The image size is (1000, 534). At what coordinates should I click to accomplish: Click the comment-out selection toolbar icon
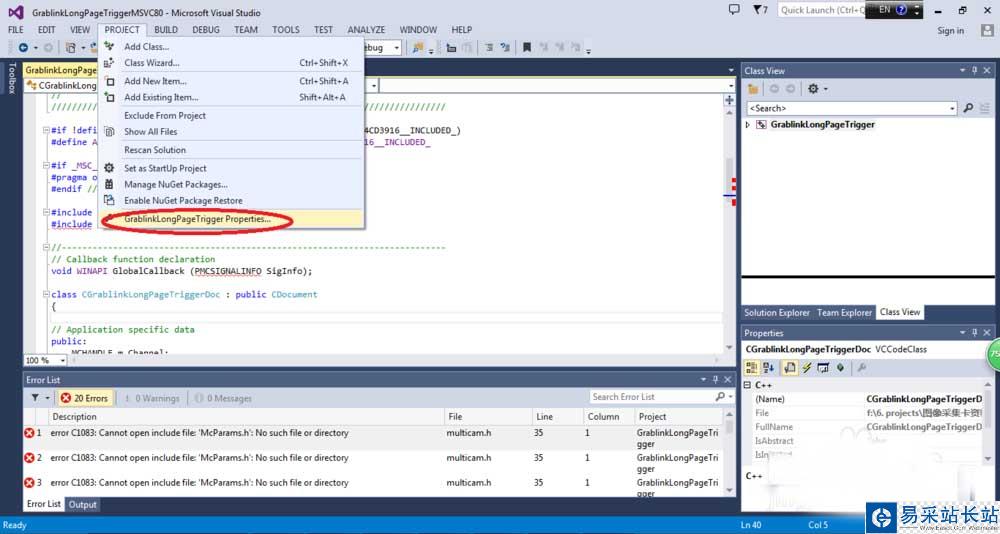tap(489, 47)
